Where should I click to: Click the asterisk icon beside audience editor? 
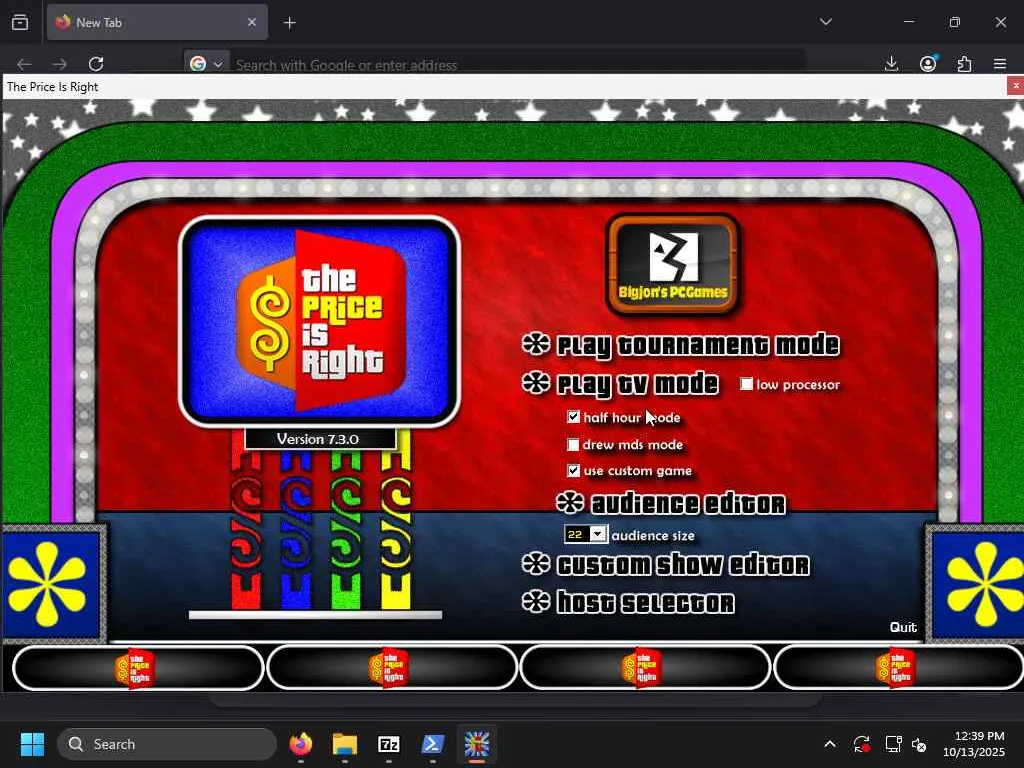(x=570, y=502)
